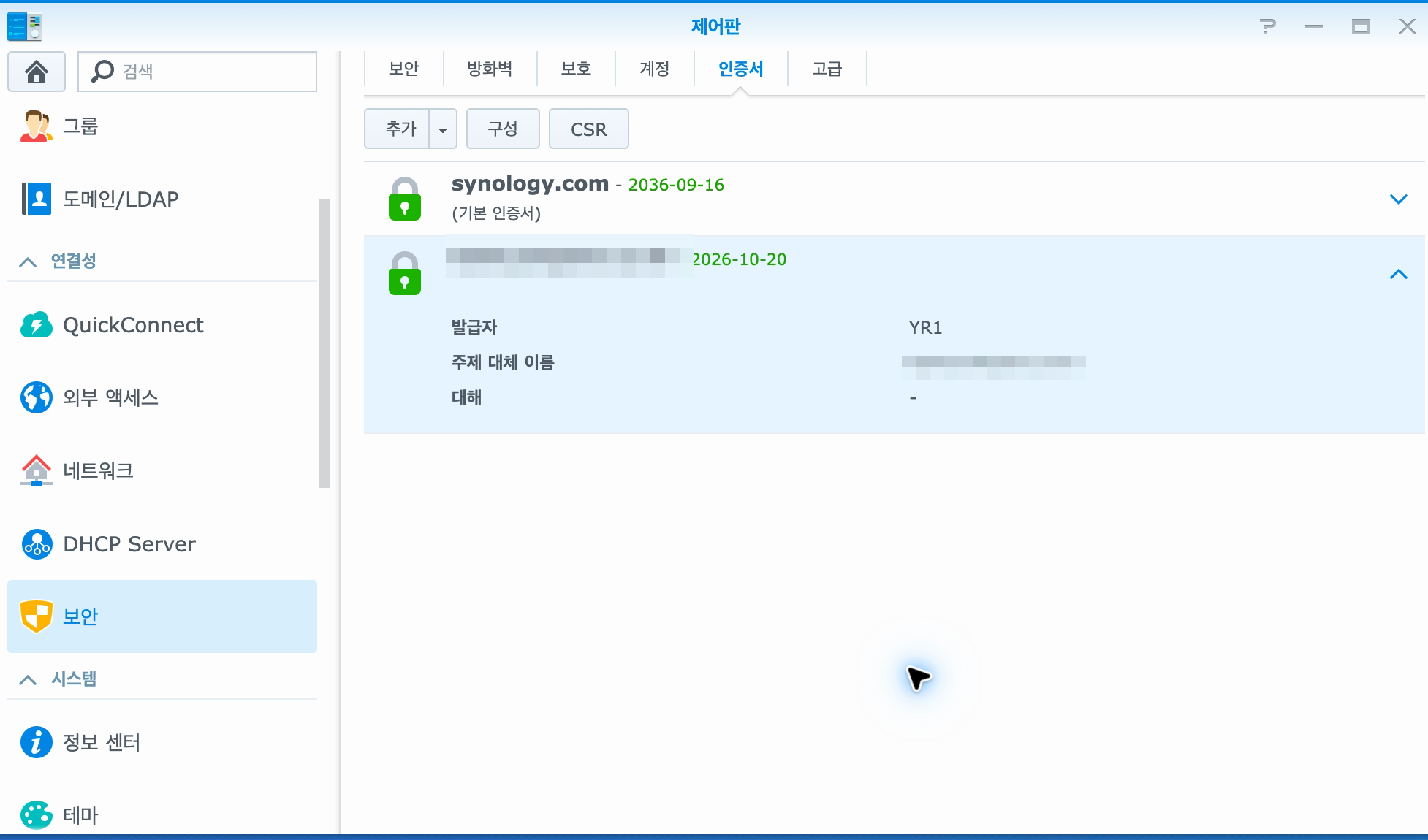Click the 발급자 field label

474,327
